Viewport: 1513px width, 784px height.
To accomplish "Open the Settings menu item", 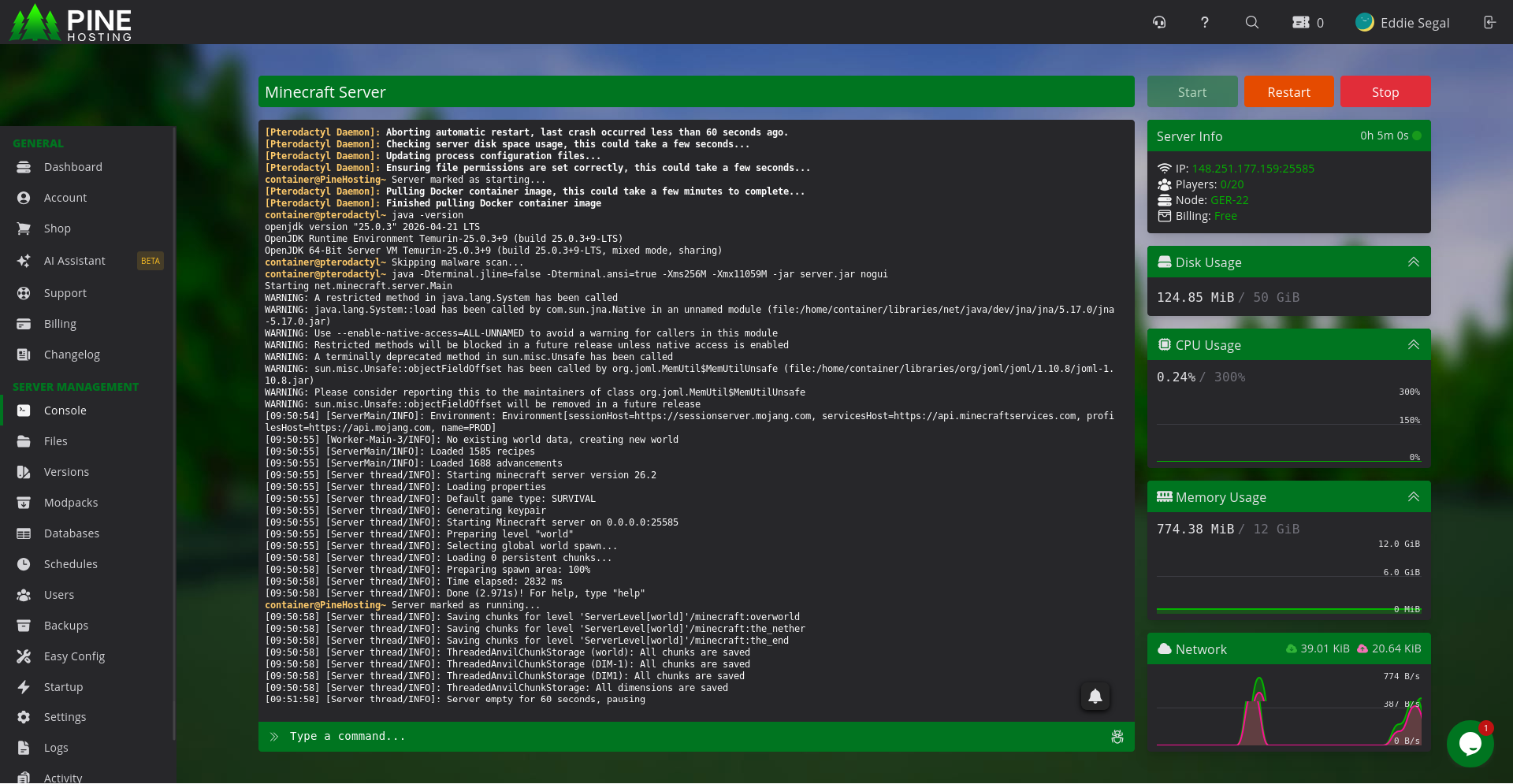I will click(x=87, y=717).
